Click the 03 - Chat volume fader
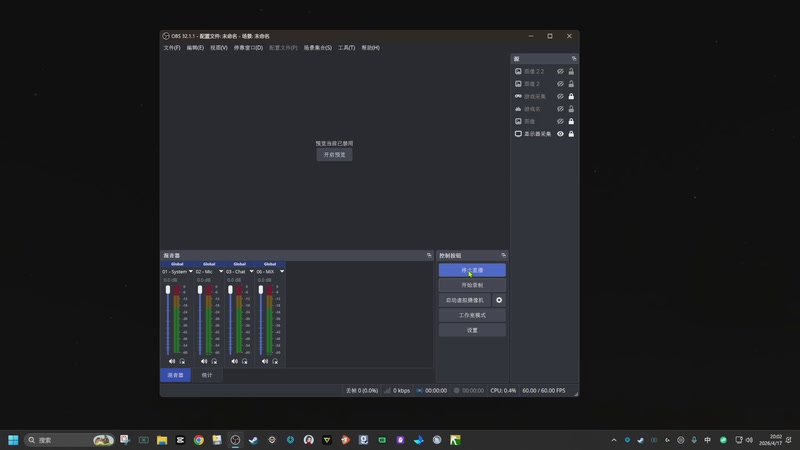This screenshot has width=800, height=450. click(x=230, y=290)
